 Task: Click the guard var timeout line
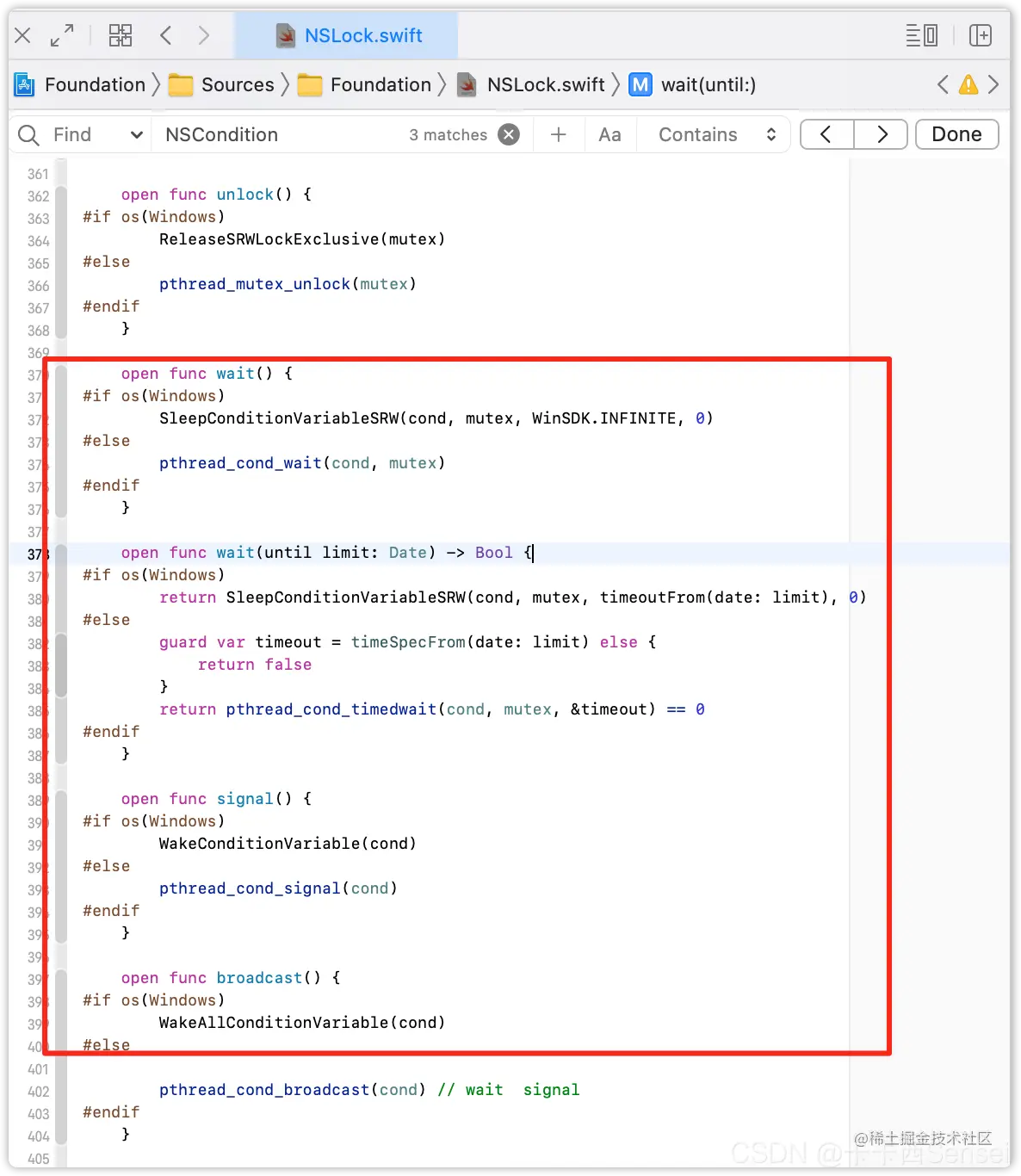[x=407, y=642]
